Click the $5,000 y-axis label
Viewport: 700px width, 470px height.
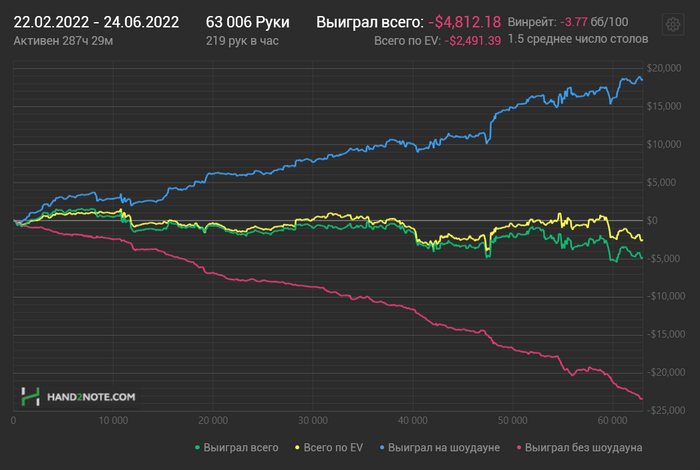pos(661,182)
